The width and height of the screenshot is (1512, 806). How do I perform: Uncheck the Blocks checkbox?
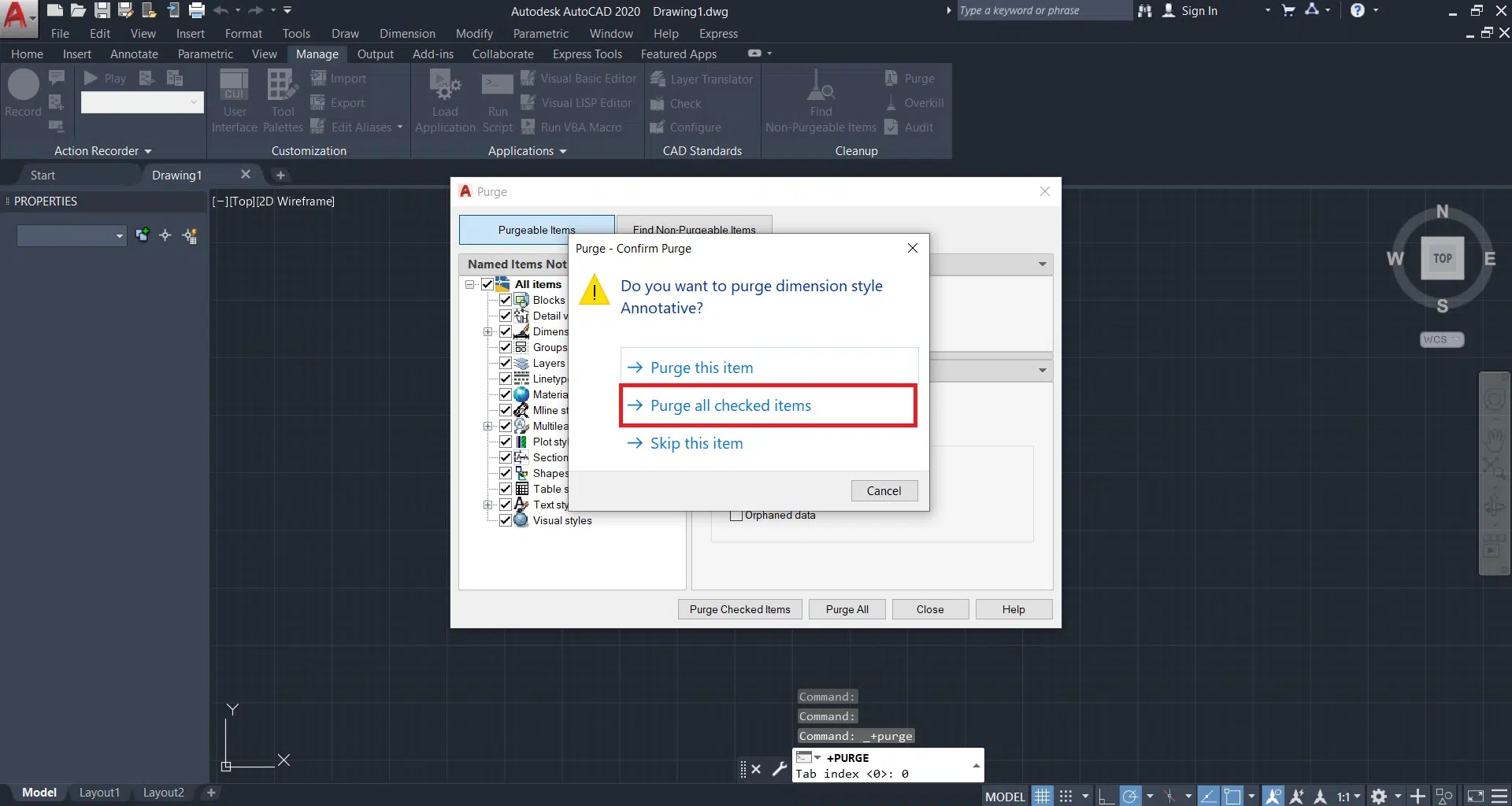pyautogui.click(x=506, y=300)
